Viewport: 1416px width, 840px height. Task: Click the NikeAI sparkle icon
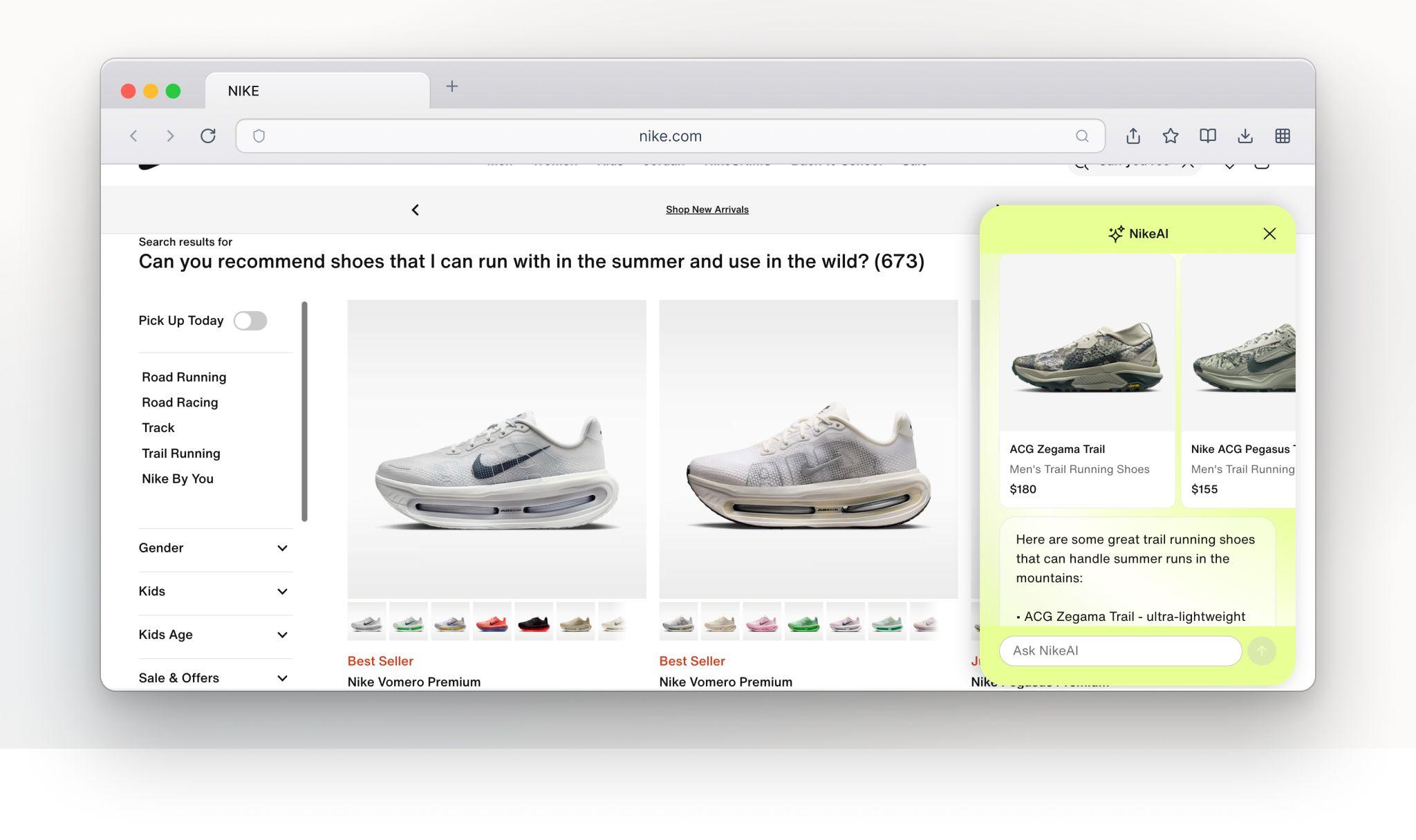tap(1116, 234)
